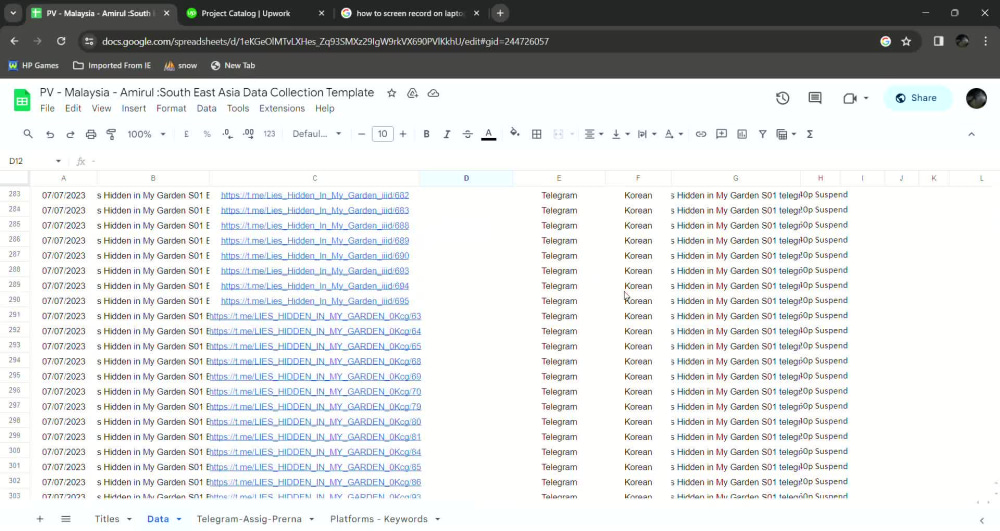This screenshot has width=1000, height=531.
Task: Switch to Telegram-Assig-Prerna sheet tab
Action: [249, 519]
